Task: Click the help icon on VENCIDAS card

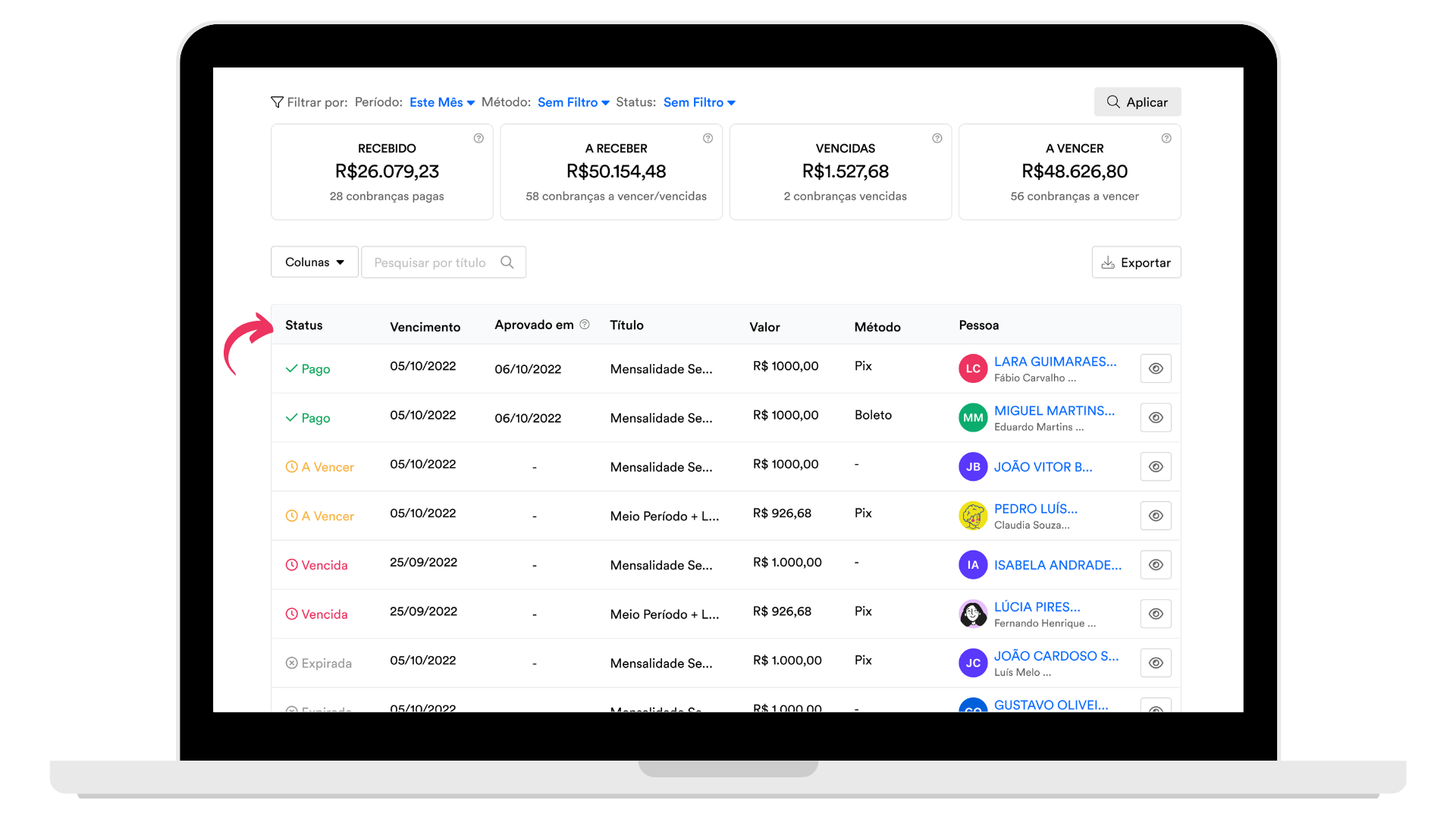Action: [937, 138]
